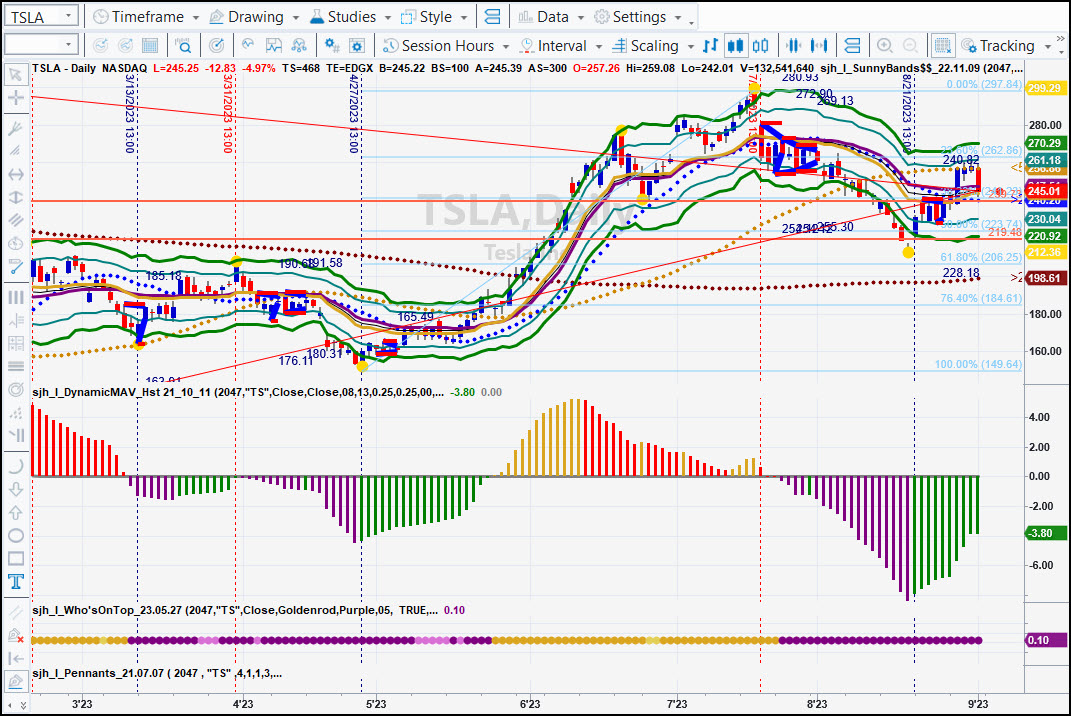Expand the empty combo box below TSLA

click(68, 45)
